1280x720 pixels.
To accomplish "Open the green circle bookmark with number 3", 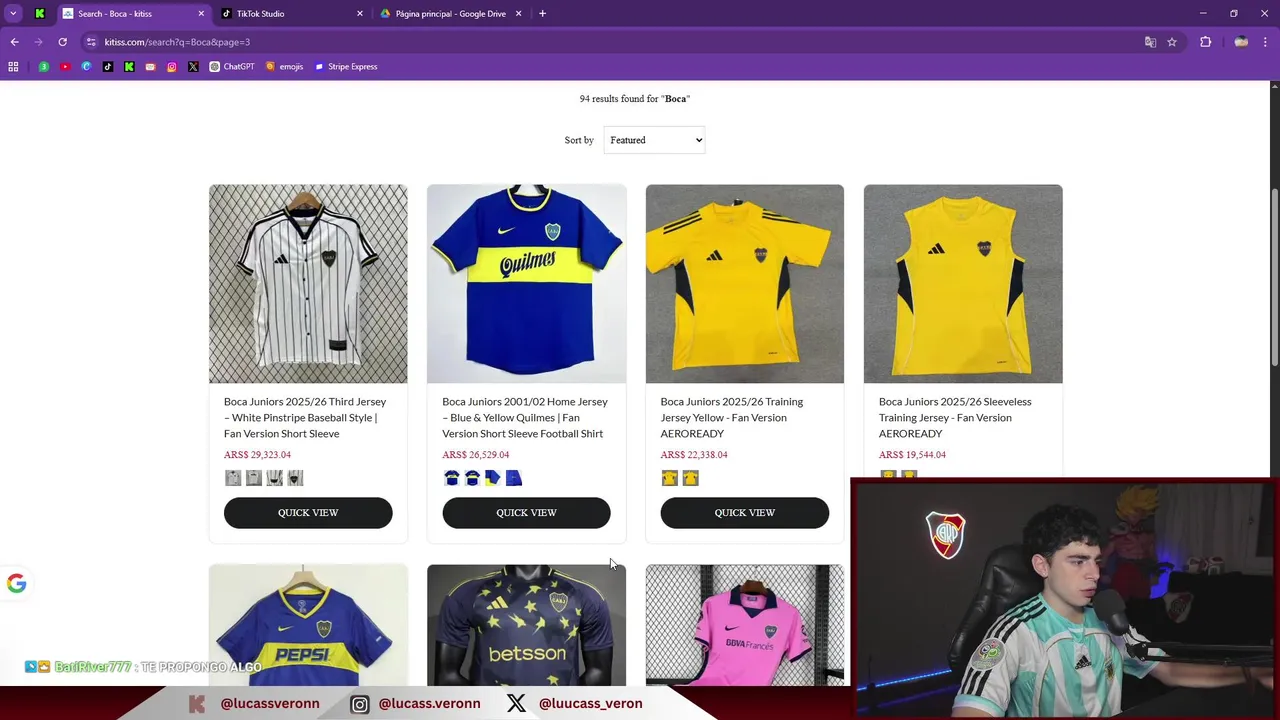I will point(43,67).
